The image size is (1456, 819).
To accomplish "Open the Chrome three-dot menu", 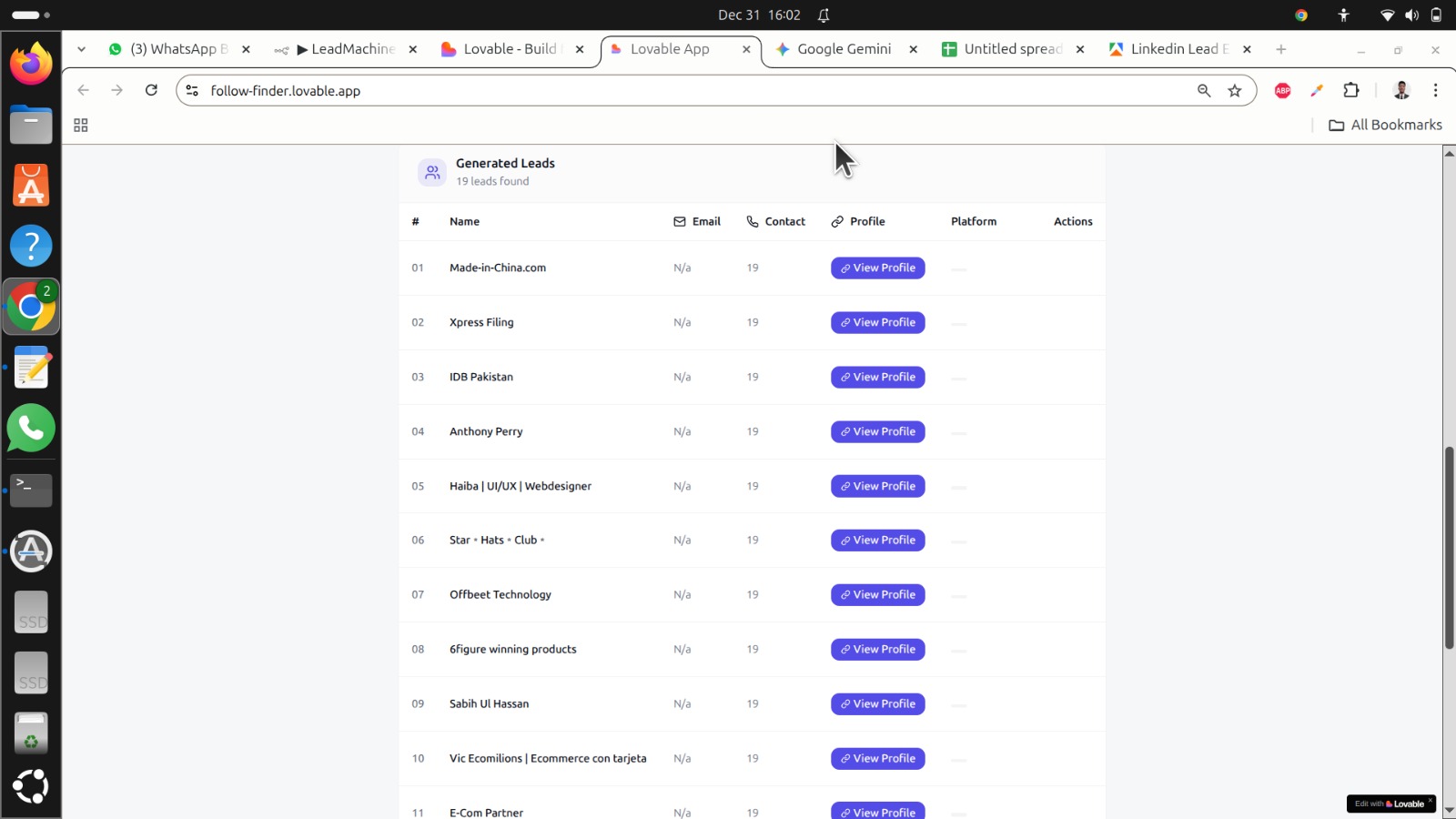I will [1435, 90].
